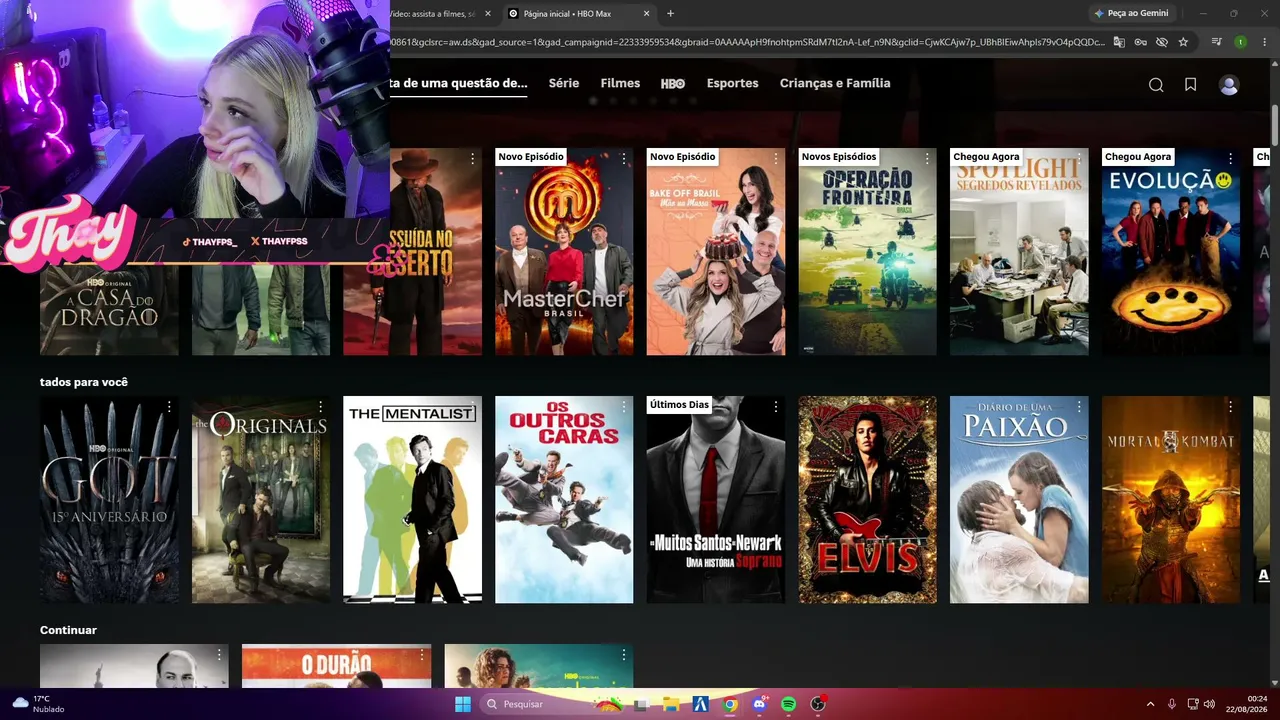Close the Vídeo: assista a filmes tab
1280x720 pixels.
click(486, 13)
